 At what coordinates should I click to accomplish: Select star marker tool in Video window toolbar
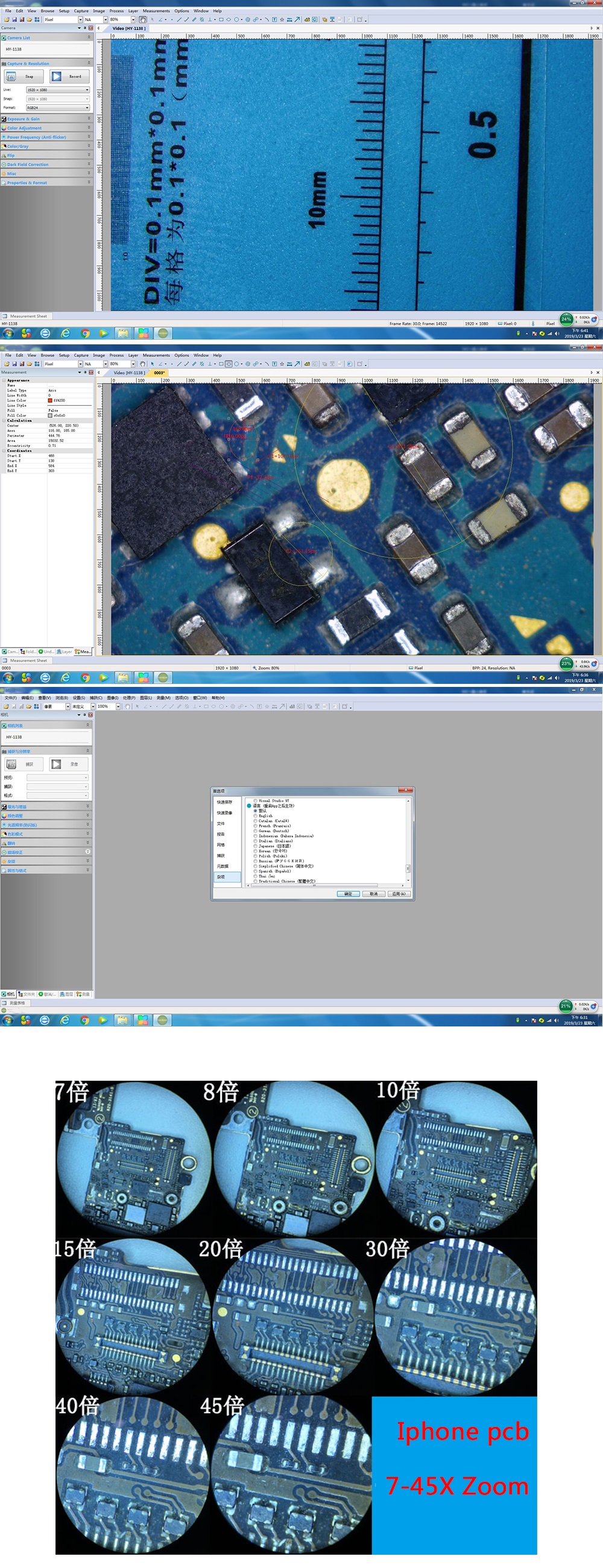coord(282,19)
